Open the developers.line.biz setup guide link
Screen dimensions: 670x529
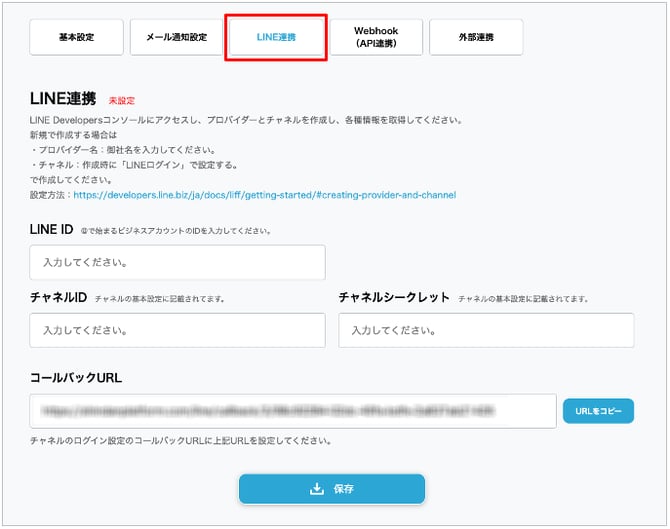[264, 195]
